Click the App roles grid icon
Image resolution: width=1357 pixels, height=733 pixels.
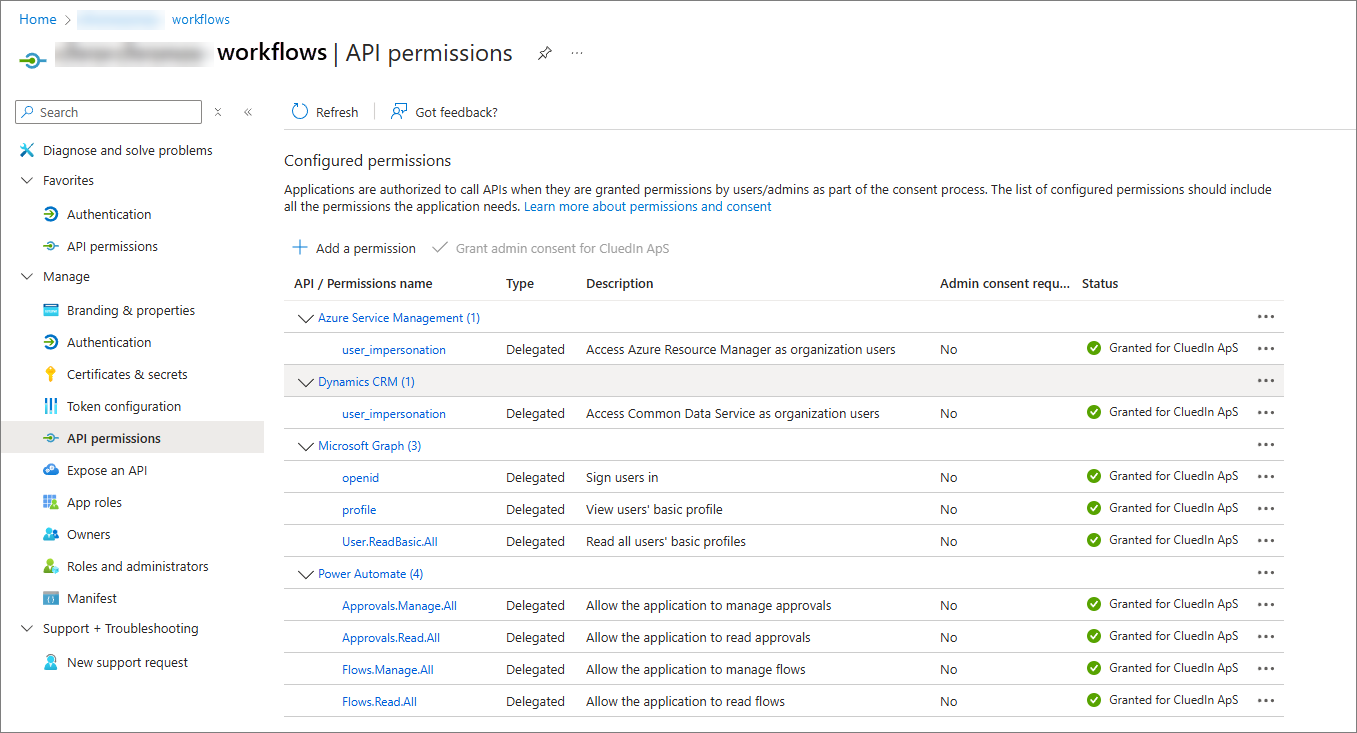tap(51, 502)
